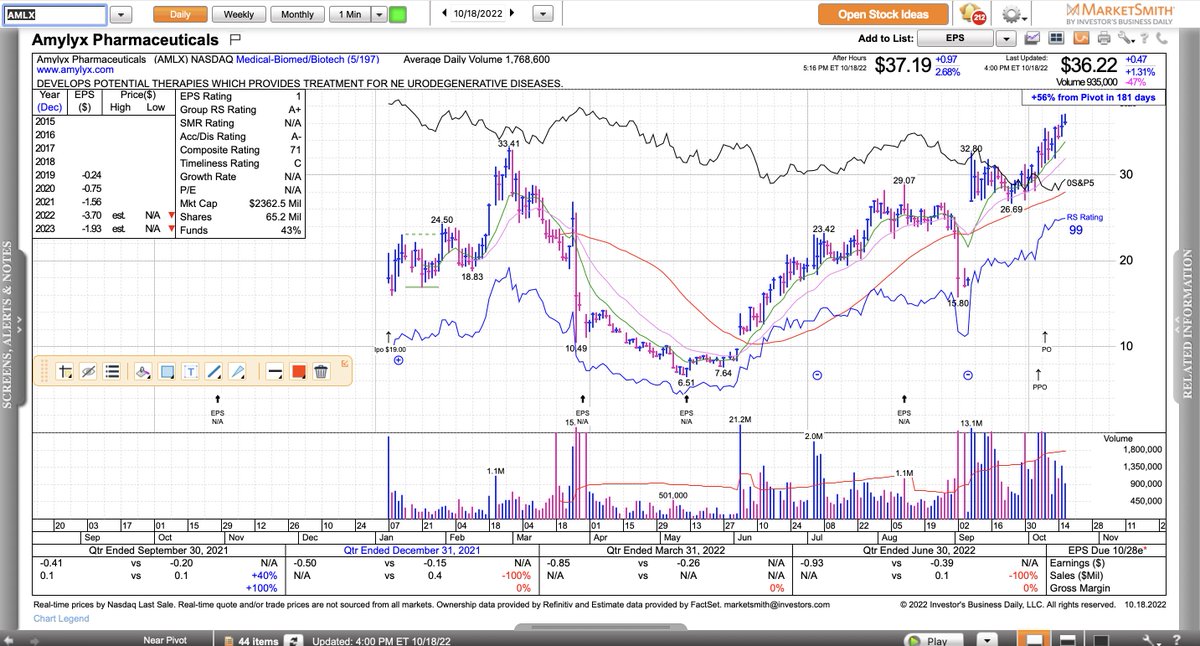Open the orange-red drawing color swatch
1200x646 pixels.
pyautogui.click(x=298, y=371)
